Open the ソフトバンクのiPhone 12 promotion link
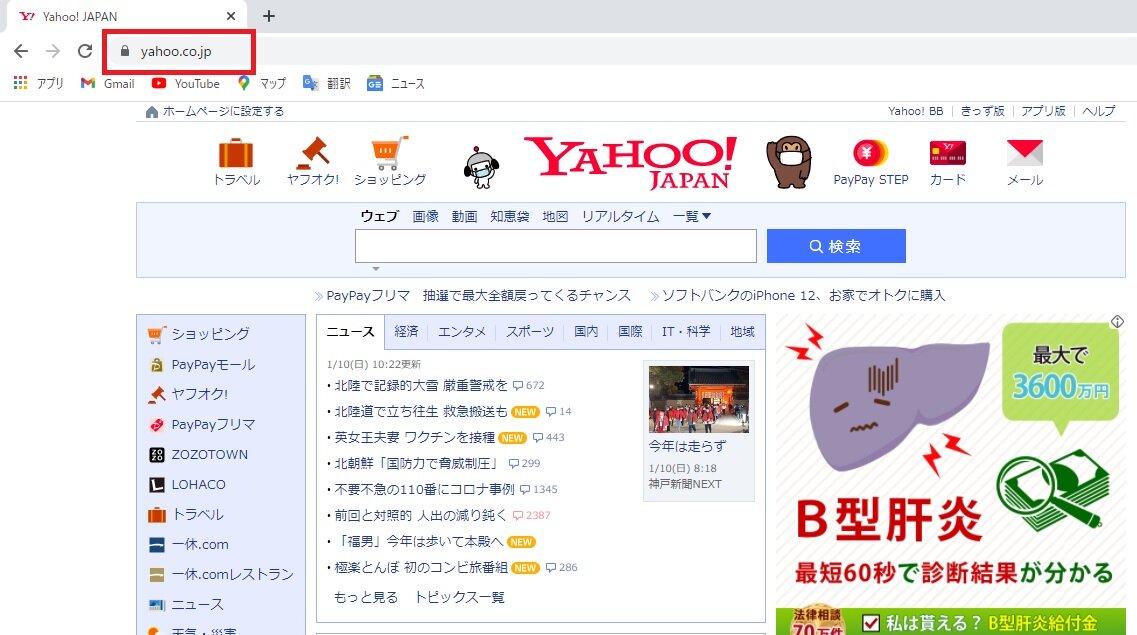Image resolution: width=1137 pixels, height=635 pixels. coord(803,296)
